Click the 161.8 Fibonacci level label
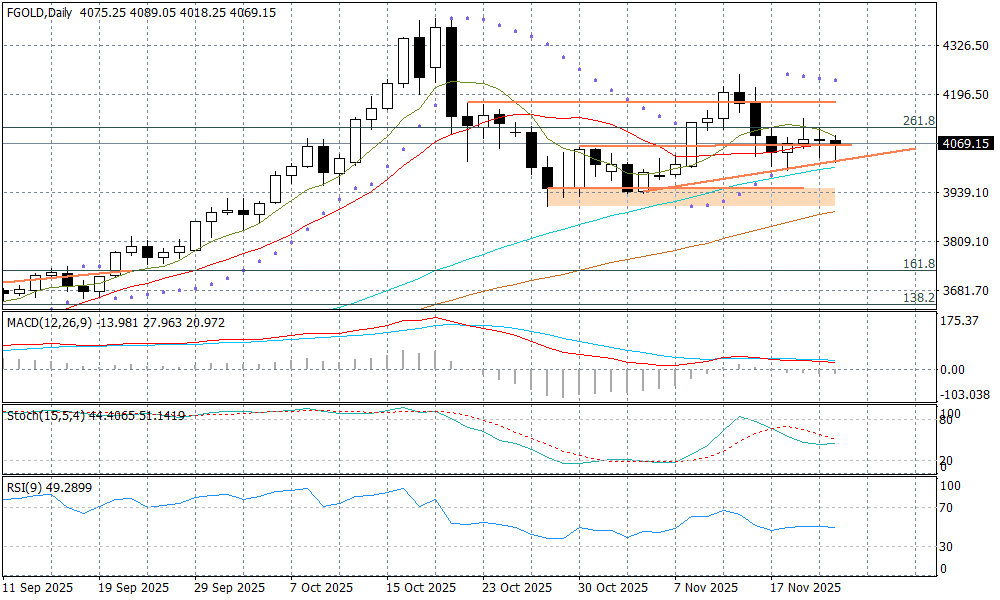The height and width of the screenshot is (600, 1000). tap(918, 263)
